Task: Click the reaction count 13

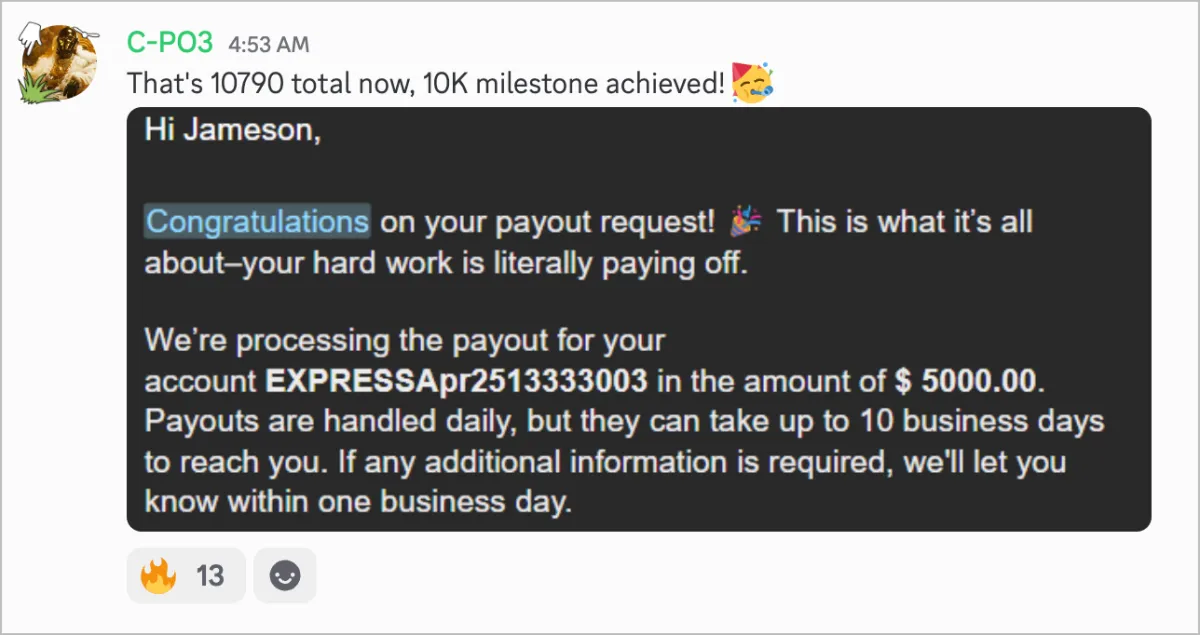Action: click(210, 576)
